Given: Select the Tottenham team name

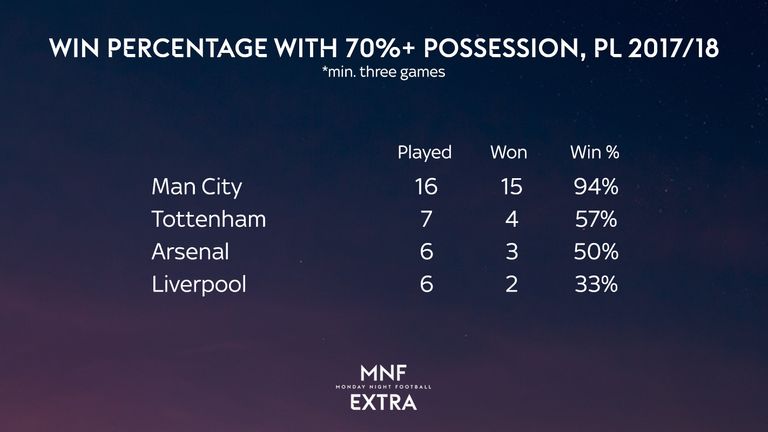Looking at the screenshot, I should click(x=209, y=219).
